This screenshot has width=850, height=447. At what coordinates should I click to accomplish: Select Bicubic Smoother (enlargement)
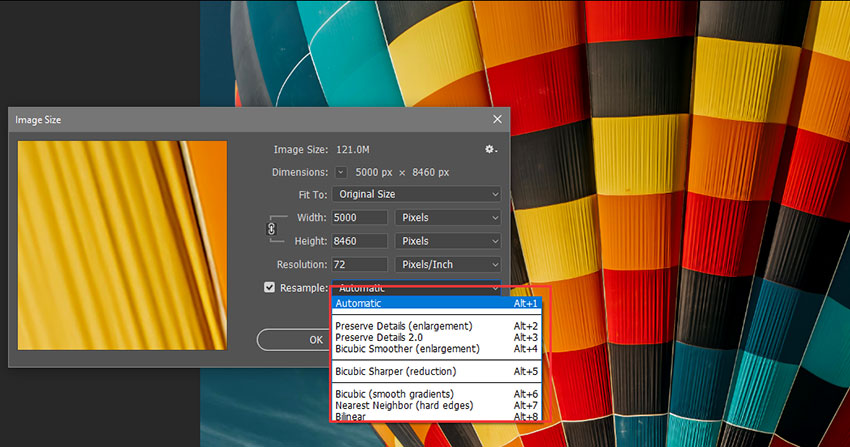[436, 349]
